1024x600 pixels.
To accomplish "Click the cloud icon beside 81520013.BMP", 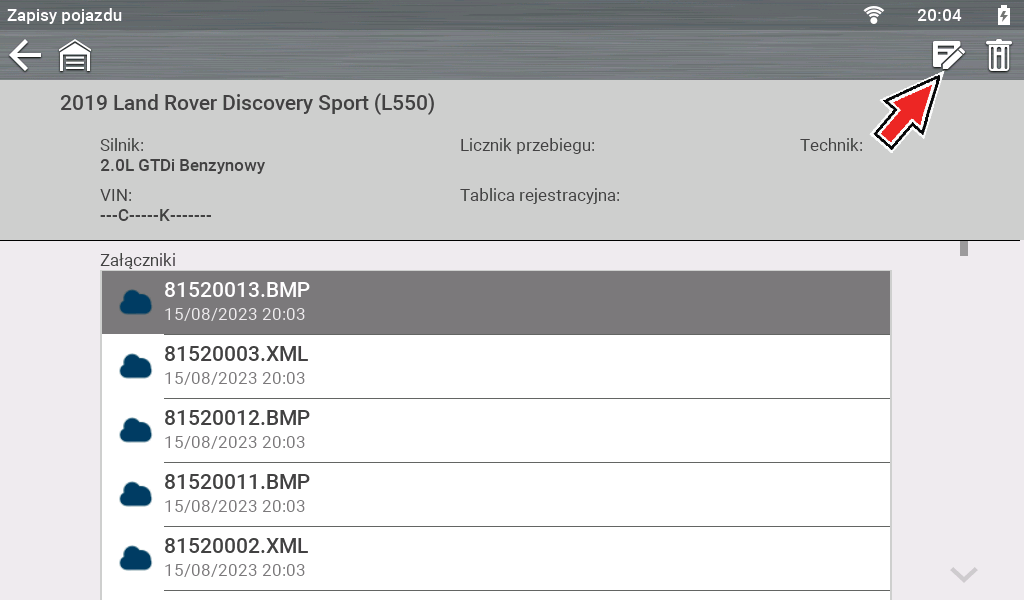I will click(x=135, y=302).
